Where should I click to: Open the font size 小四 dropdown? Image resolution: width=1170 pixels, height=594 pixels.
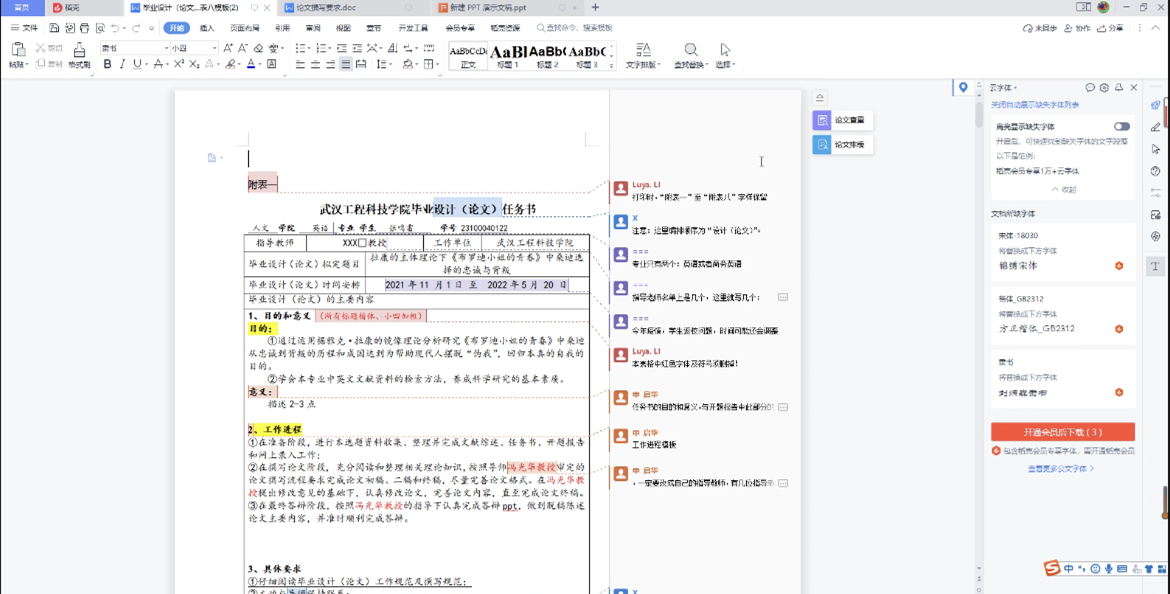214,47
